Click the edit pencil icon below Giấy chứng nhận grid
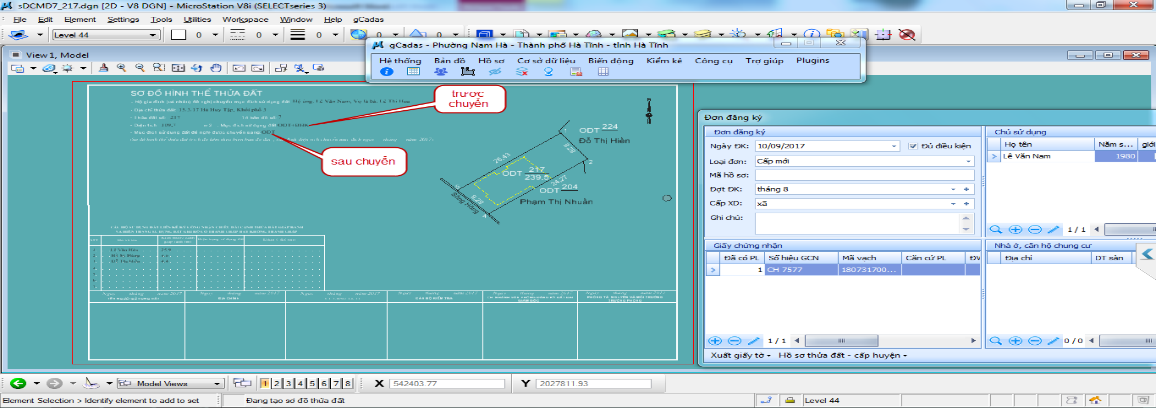This screenshot has height=408, width=1156. (755, 341)
